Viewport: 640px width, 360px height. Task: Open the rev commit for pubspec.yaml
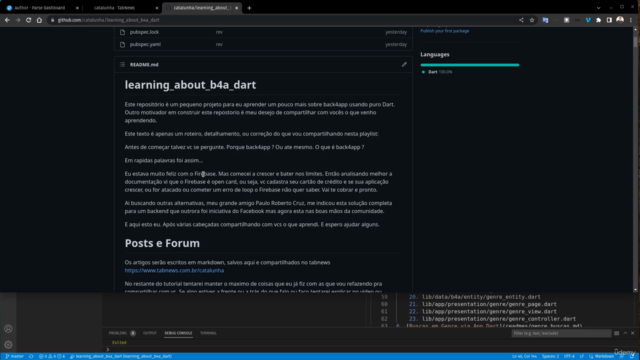pos(219,44)
